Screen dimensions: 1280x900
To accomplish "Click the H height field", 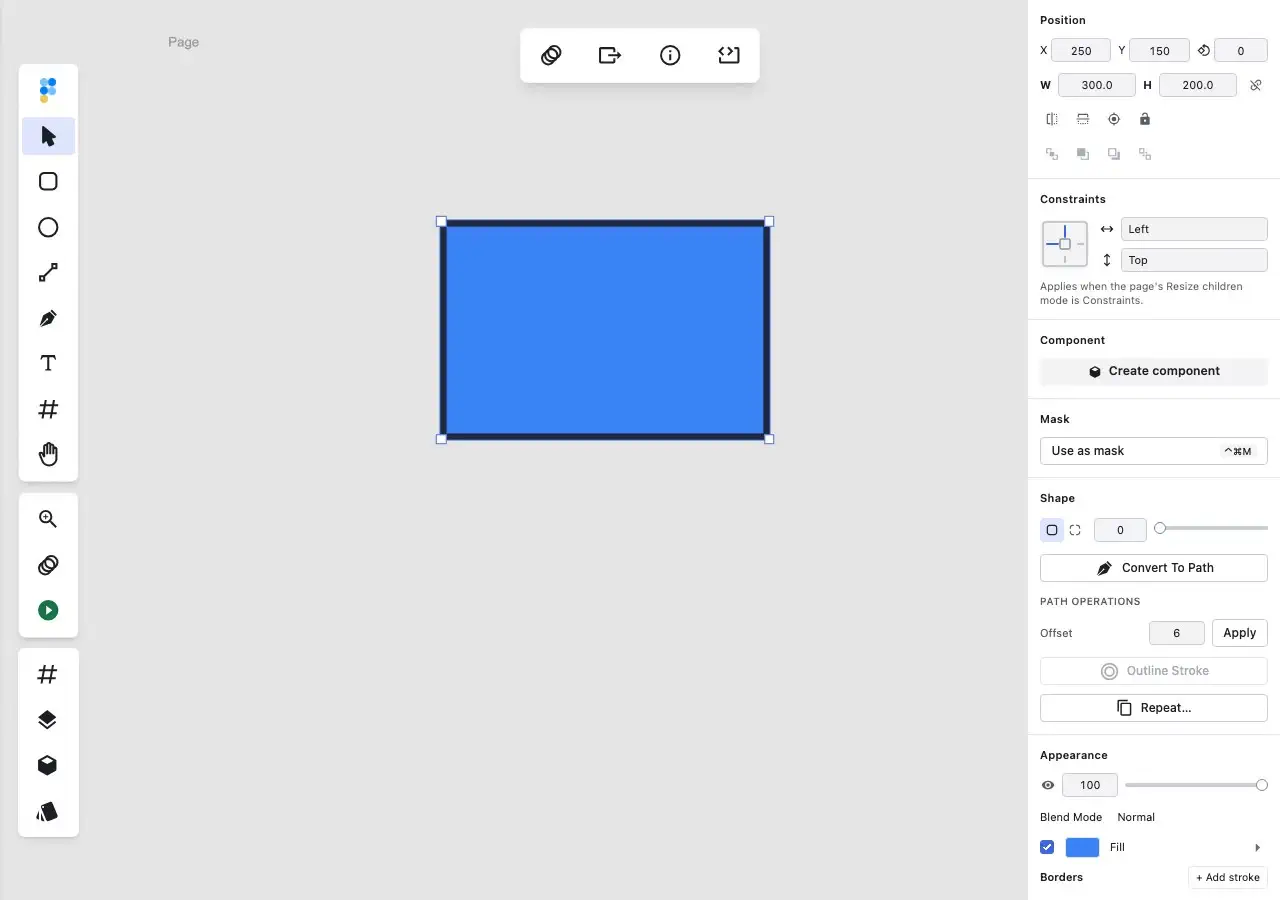I will [1198, 85].
